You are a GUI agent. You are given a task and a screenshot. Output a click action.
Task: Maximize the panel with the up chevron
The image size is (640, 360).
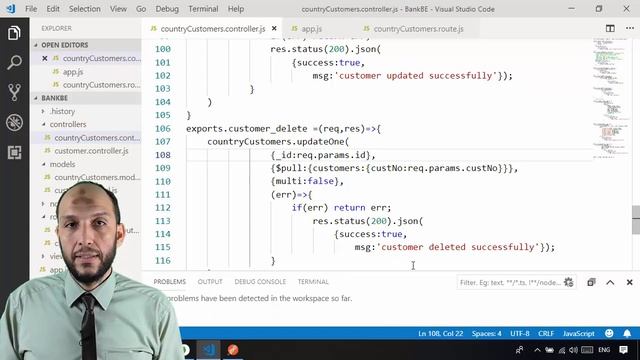click(610, 282)
